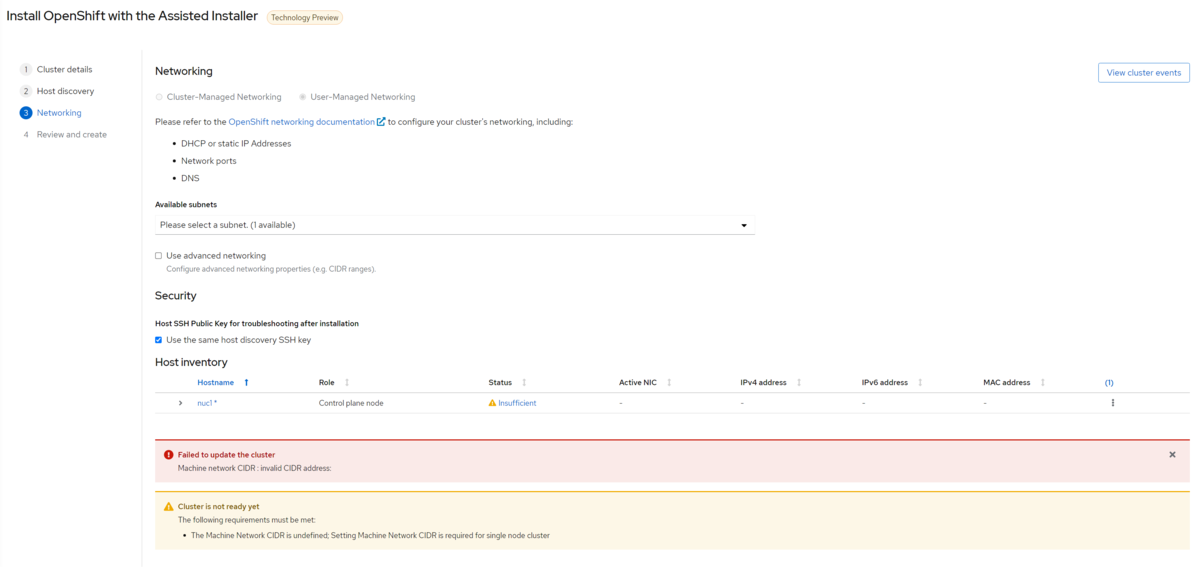Open kebab actions menu for nuc1

click(x=1112, y=403)
